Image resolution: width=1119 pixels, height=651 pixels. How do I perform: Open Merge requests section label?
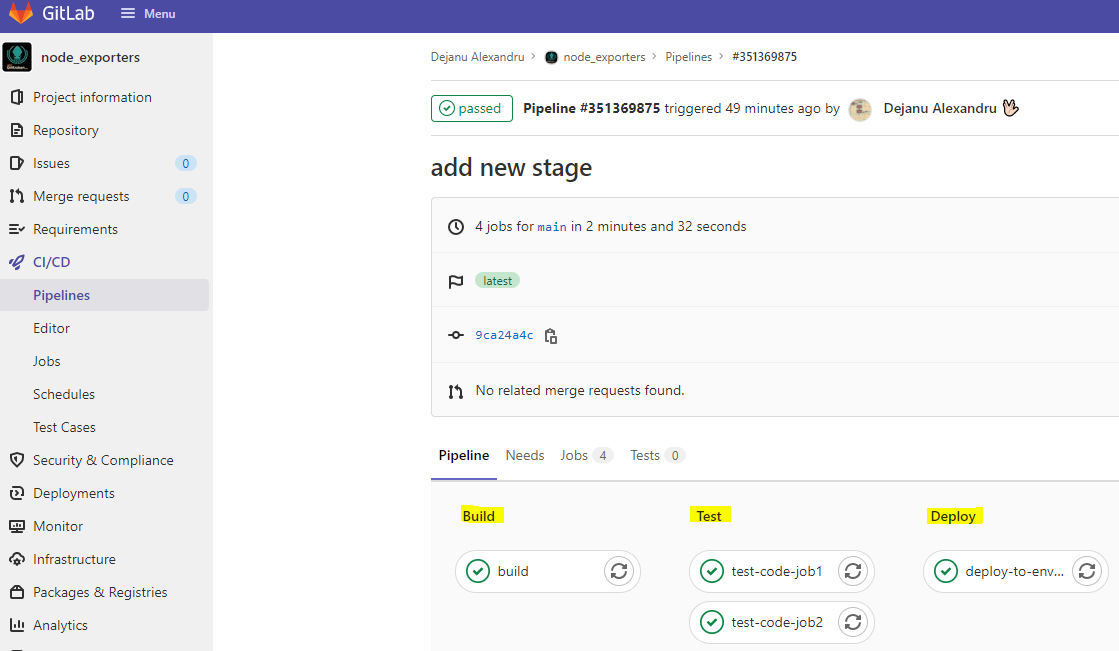click(81, 196)
